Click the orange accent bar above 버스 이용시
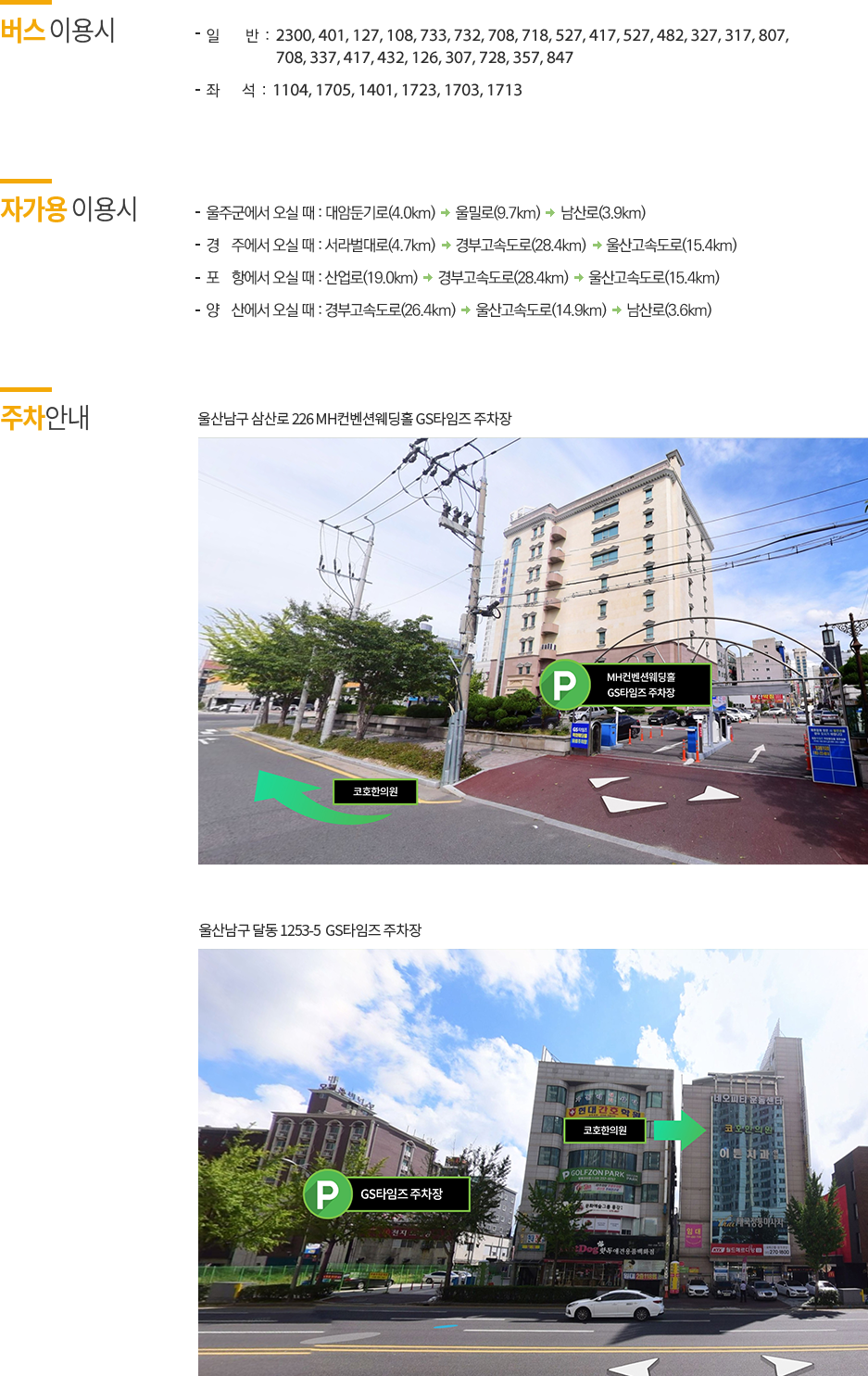This screenshot has width=868, height=1376. (26, 3)
